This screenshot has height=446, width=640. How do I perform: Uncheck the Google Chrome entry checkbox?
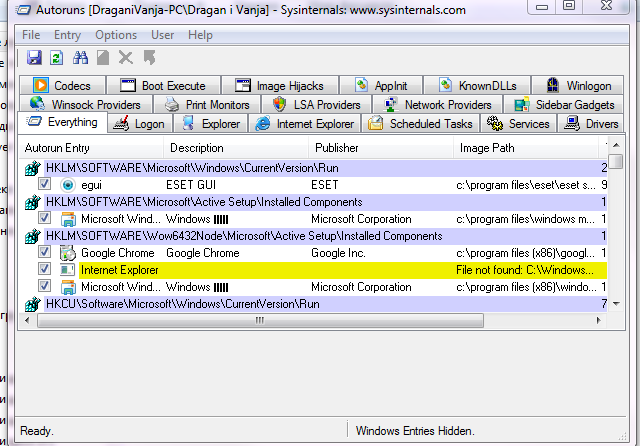tap(44, 252)
